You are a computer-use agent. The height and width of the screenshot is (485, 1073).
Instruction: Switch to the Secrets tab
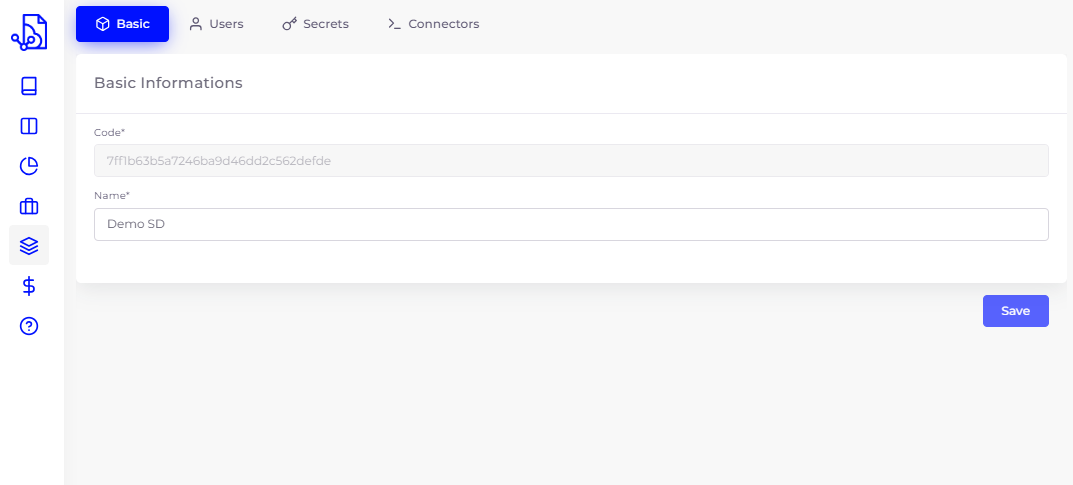point(326,24)
